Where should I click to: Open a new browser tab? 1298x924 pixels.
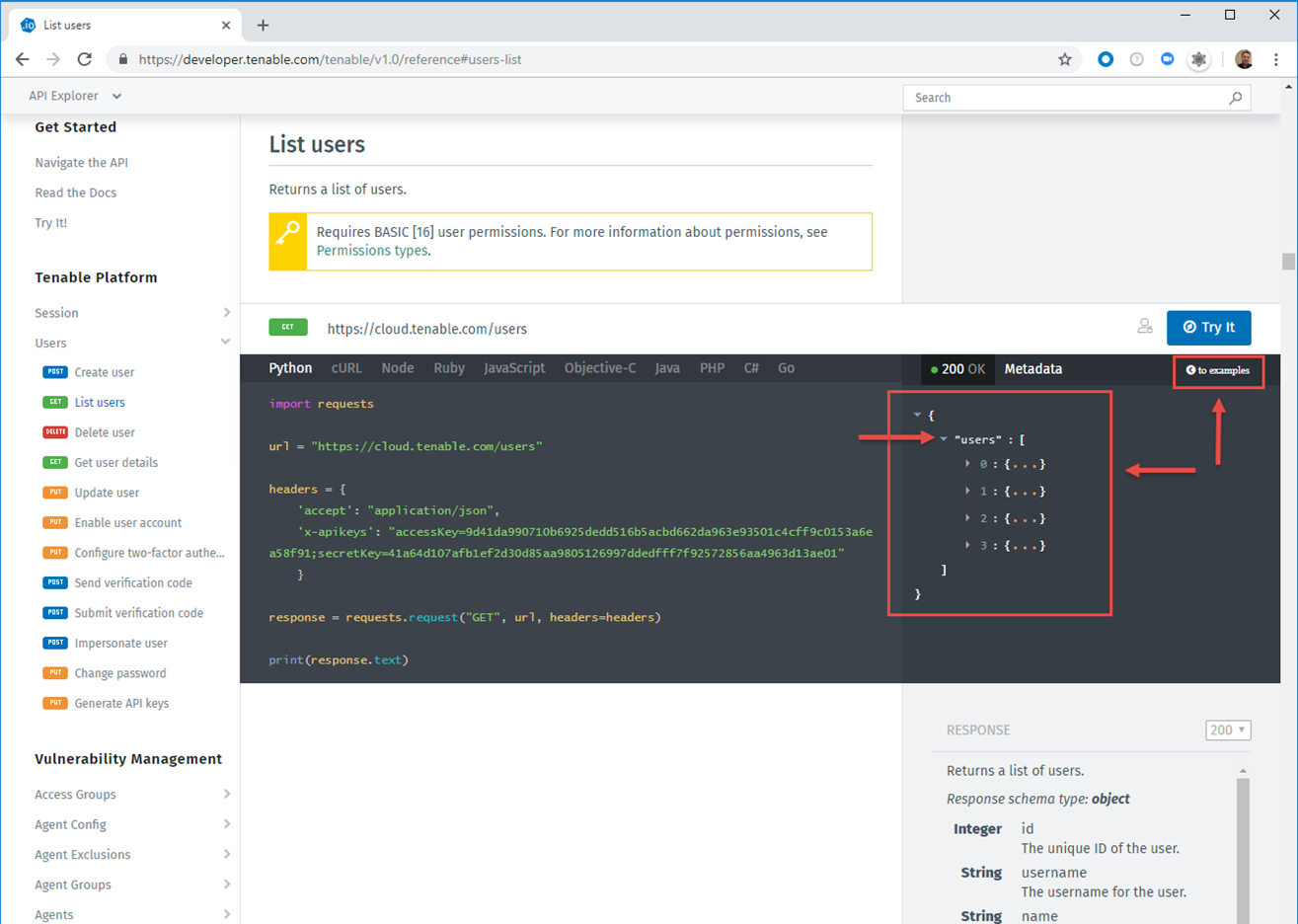(x=263, y=26)
